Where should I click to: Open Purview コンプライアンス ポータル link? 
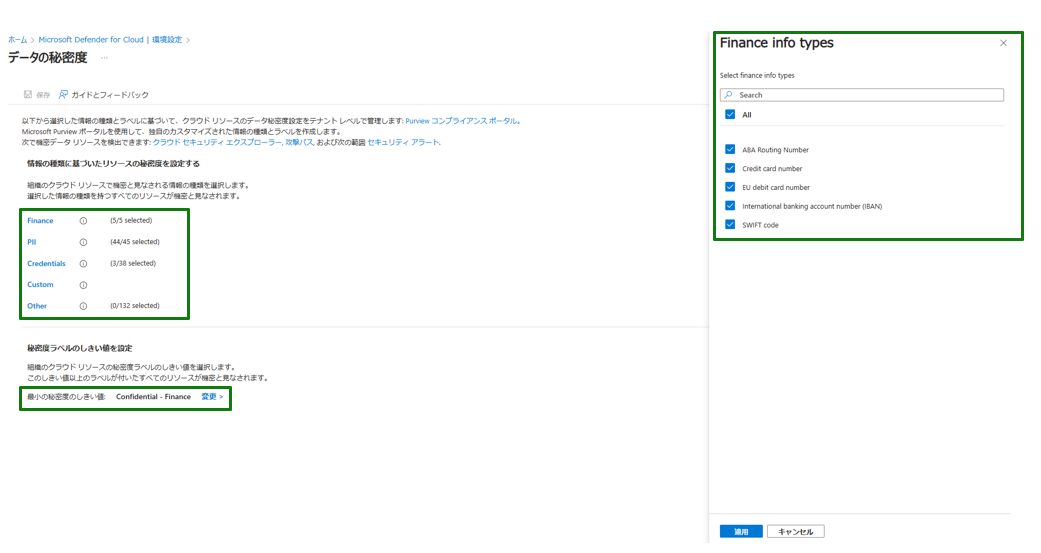click(461, 121)
